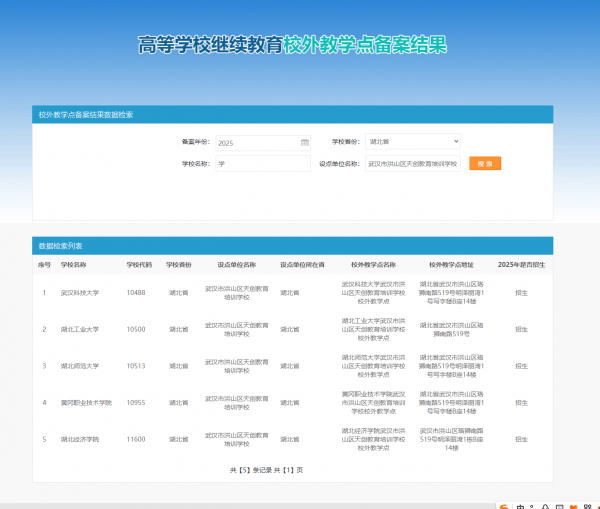Image resolution: width=600 pixels, height=509 pixels.
Task: Click the Sogou input method logo
Action: (x=504, y=507)
